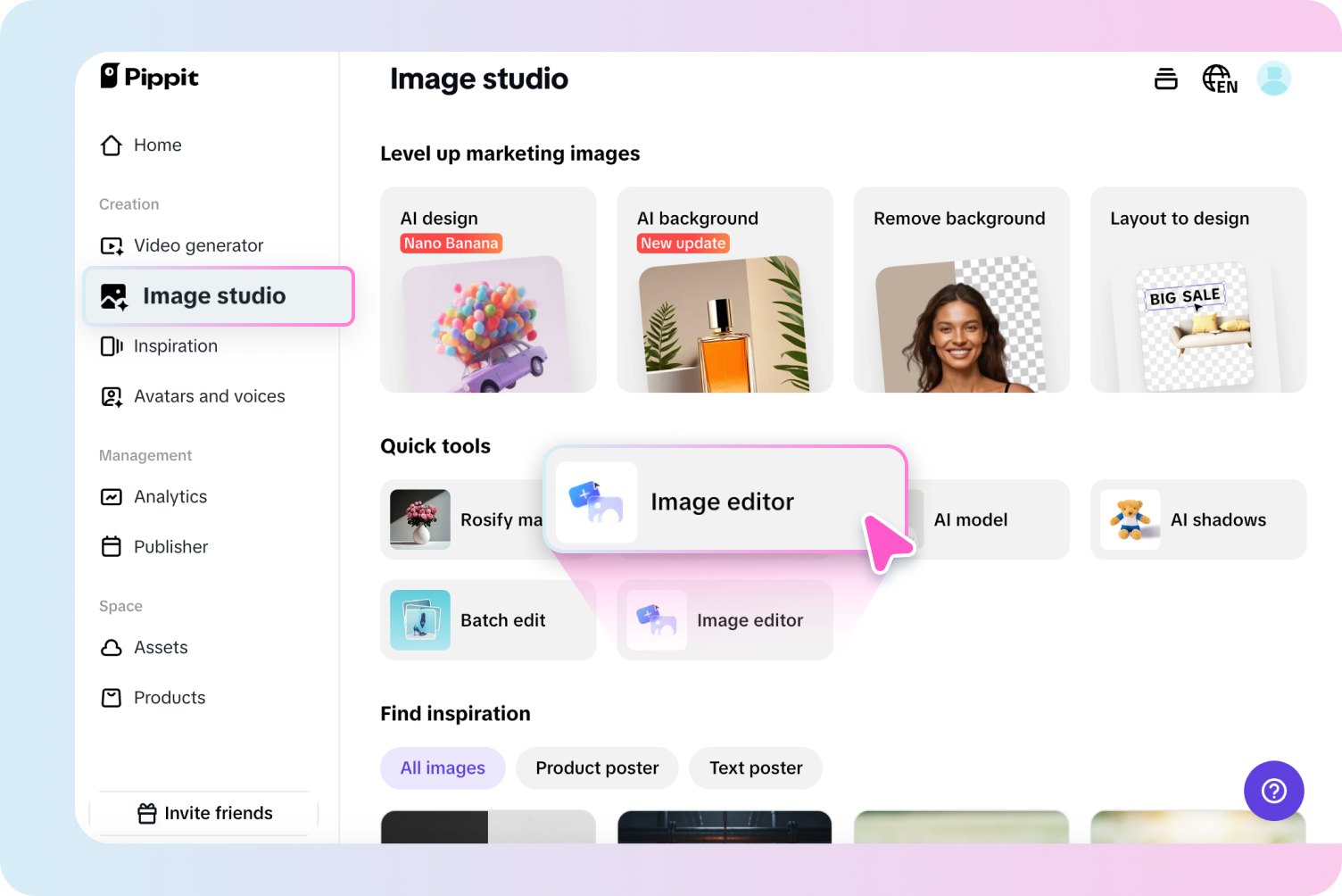Click the Invite friends button
This screenshot has height=896, width=1342.
[x=204, y=813]
